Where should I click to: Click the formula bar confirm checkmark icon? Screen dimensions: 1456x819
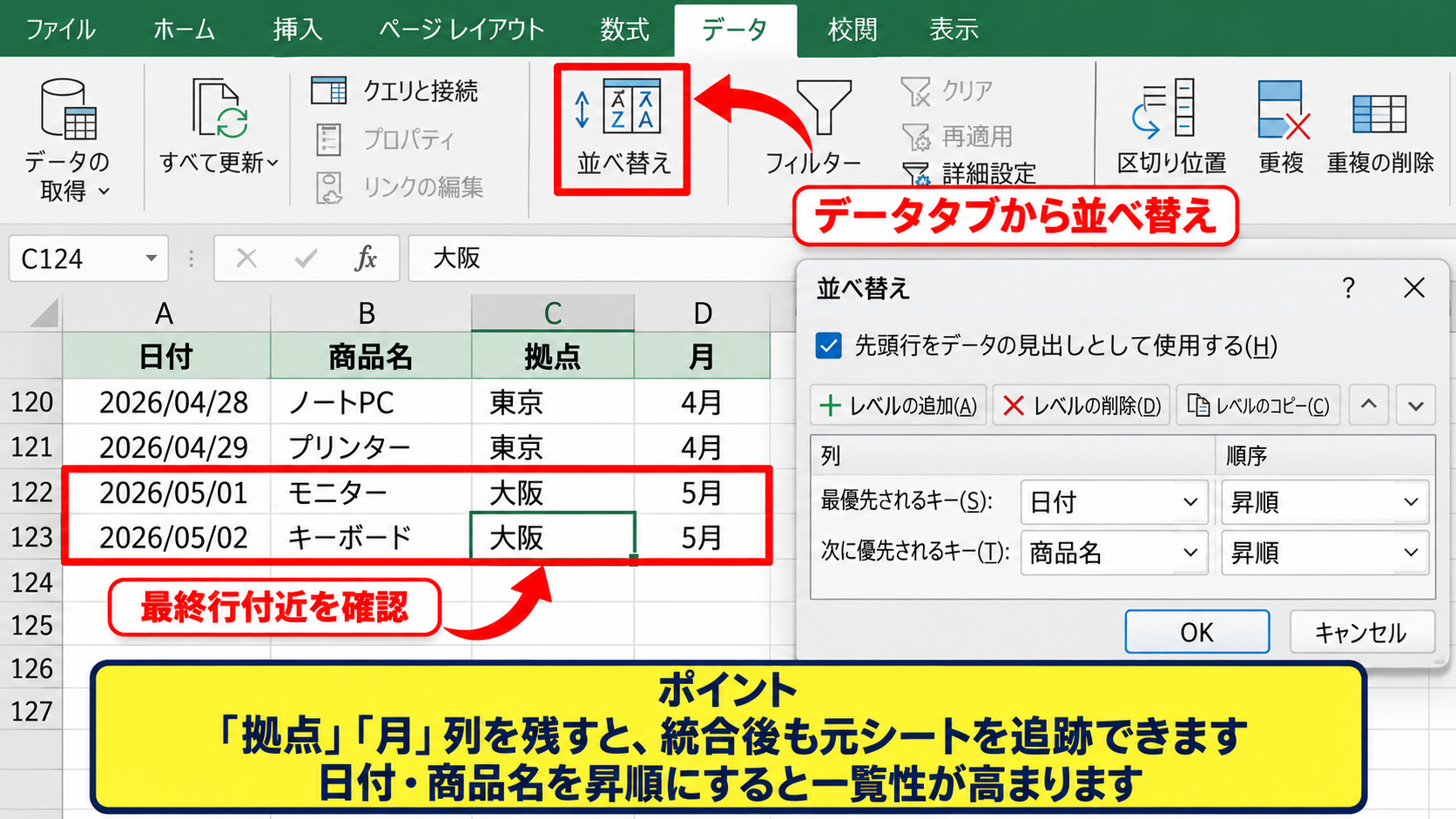tap(306, 258)
